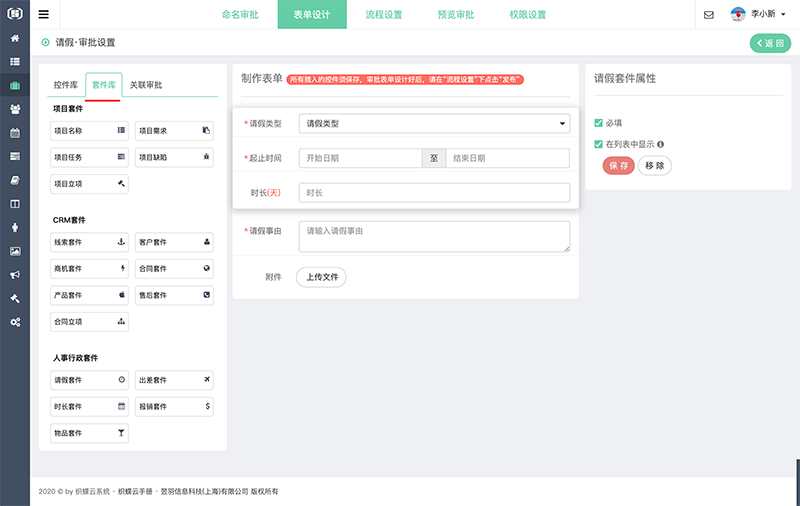Open the 请假类型 dropdown
This screenshot has height=506, width=800.
click(x=434, y=123)
